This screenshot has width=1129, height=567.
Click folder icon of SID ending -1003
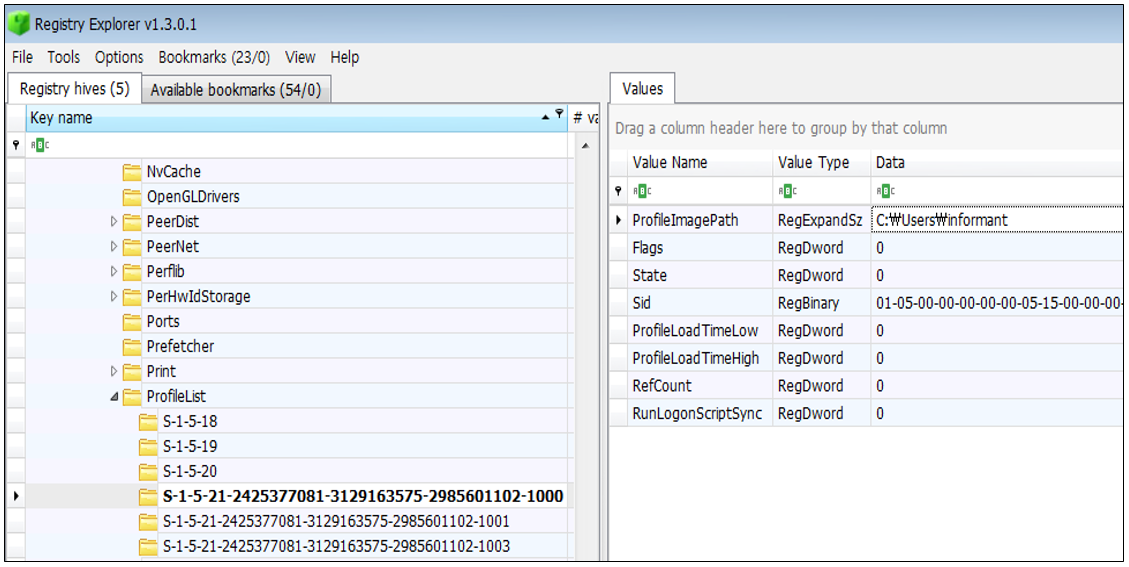click(x=148, y=546)
